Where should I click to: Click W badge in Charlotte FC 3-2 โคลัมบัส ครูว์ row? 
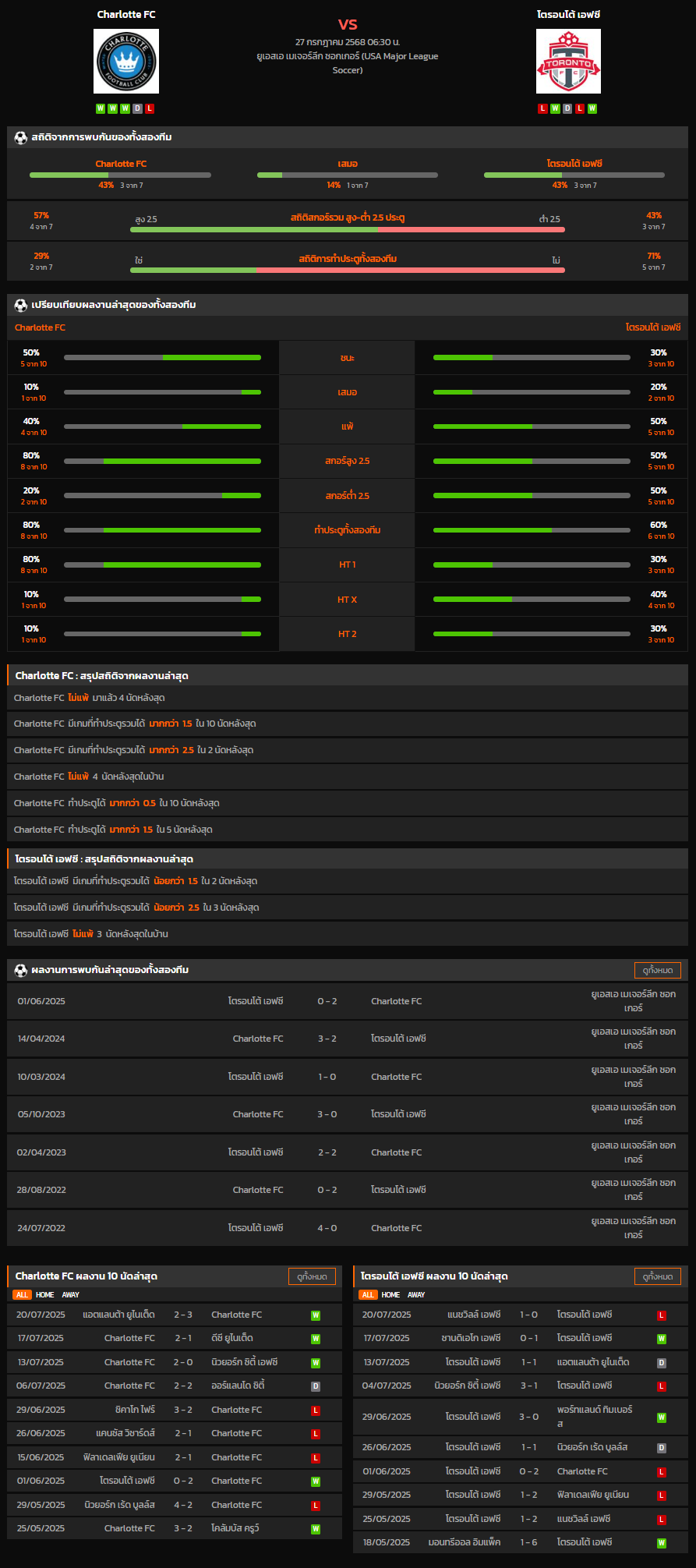pyautogui.click(x=316, y=1529)
